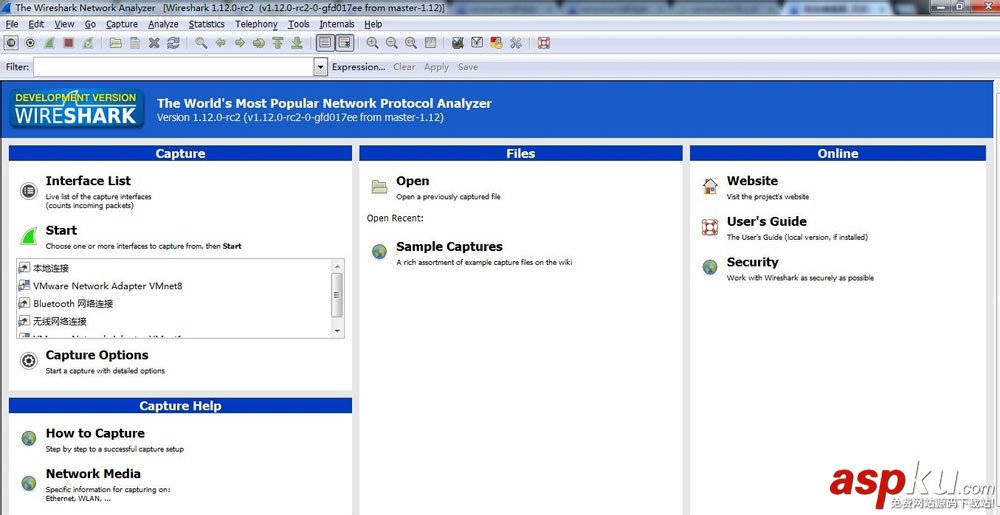Open the Security information link

click(753, 262)
